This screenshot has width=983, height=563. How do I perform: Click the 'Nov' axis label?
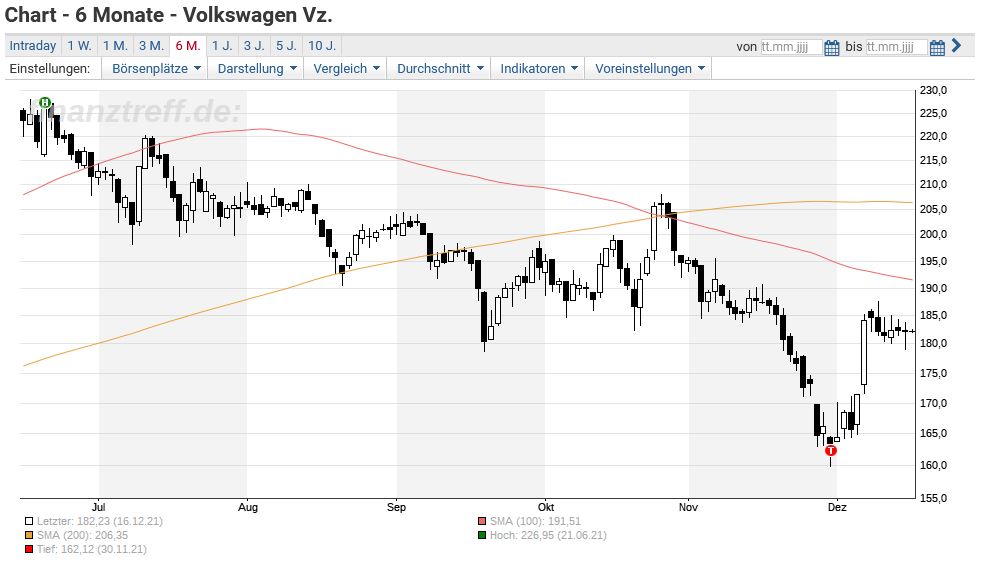pyautogui.click(x=688, y=507)
